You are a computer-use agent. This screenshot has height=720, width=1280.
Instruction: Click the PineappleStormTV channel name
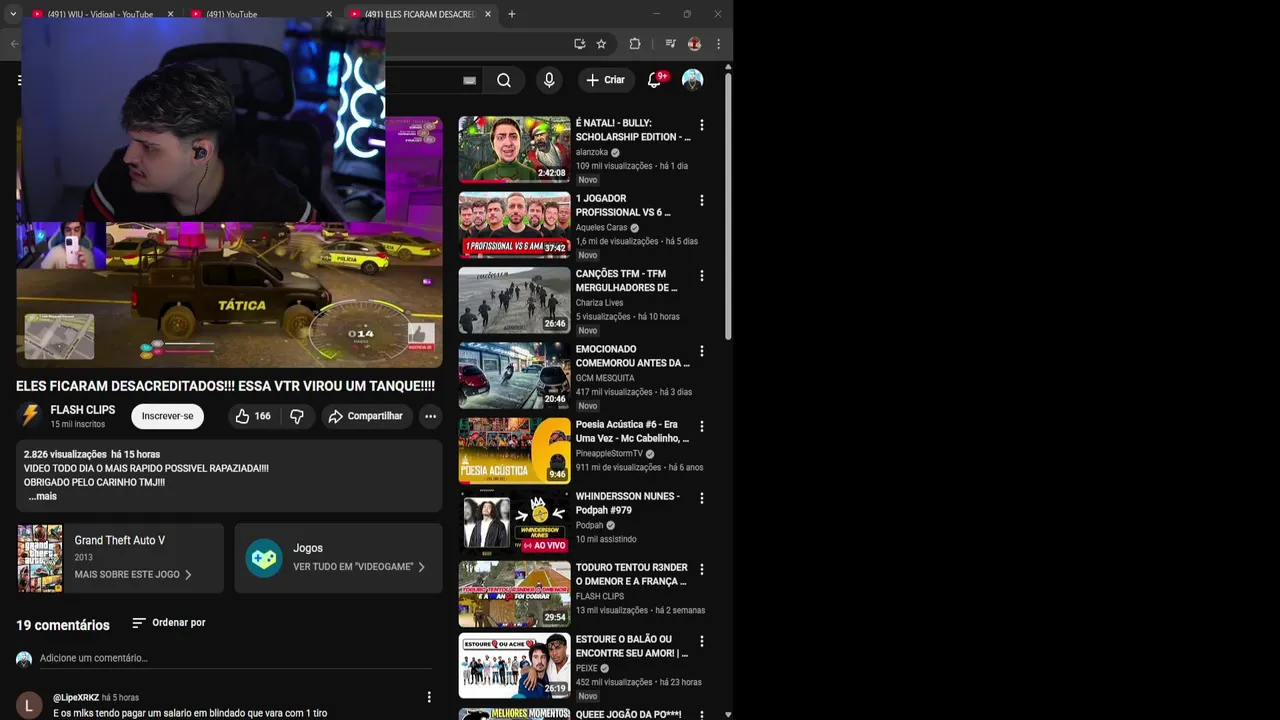pos(609,454)
